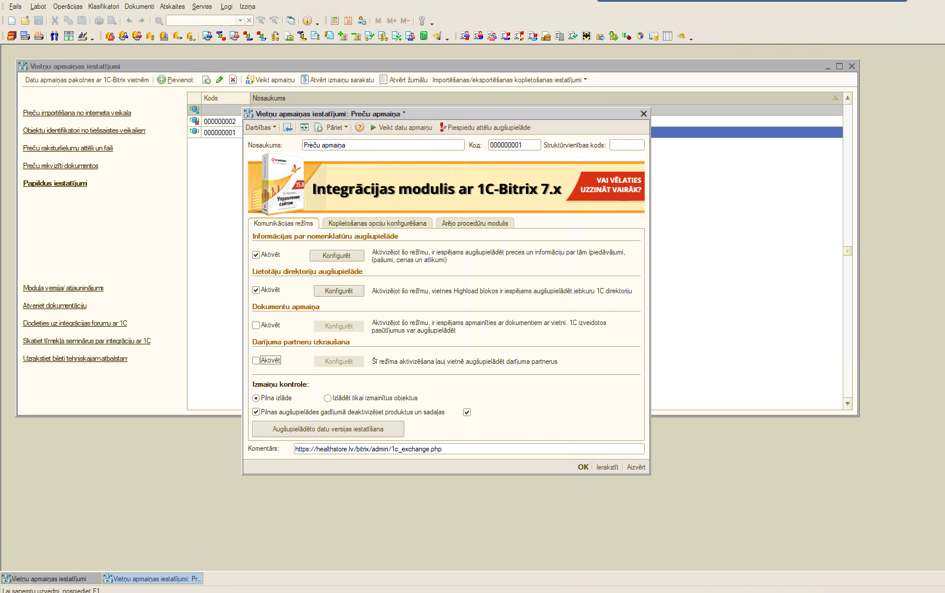Open Preču importēšana no interneta veikala link
The image size is (945, 593).
[x=77, y=113]
